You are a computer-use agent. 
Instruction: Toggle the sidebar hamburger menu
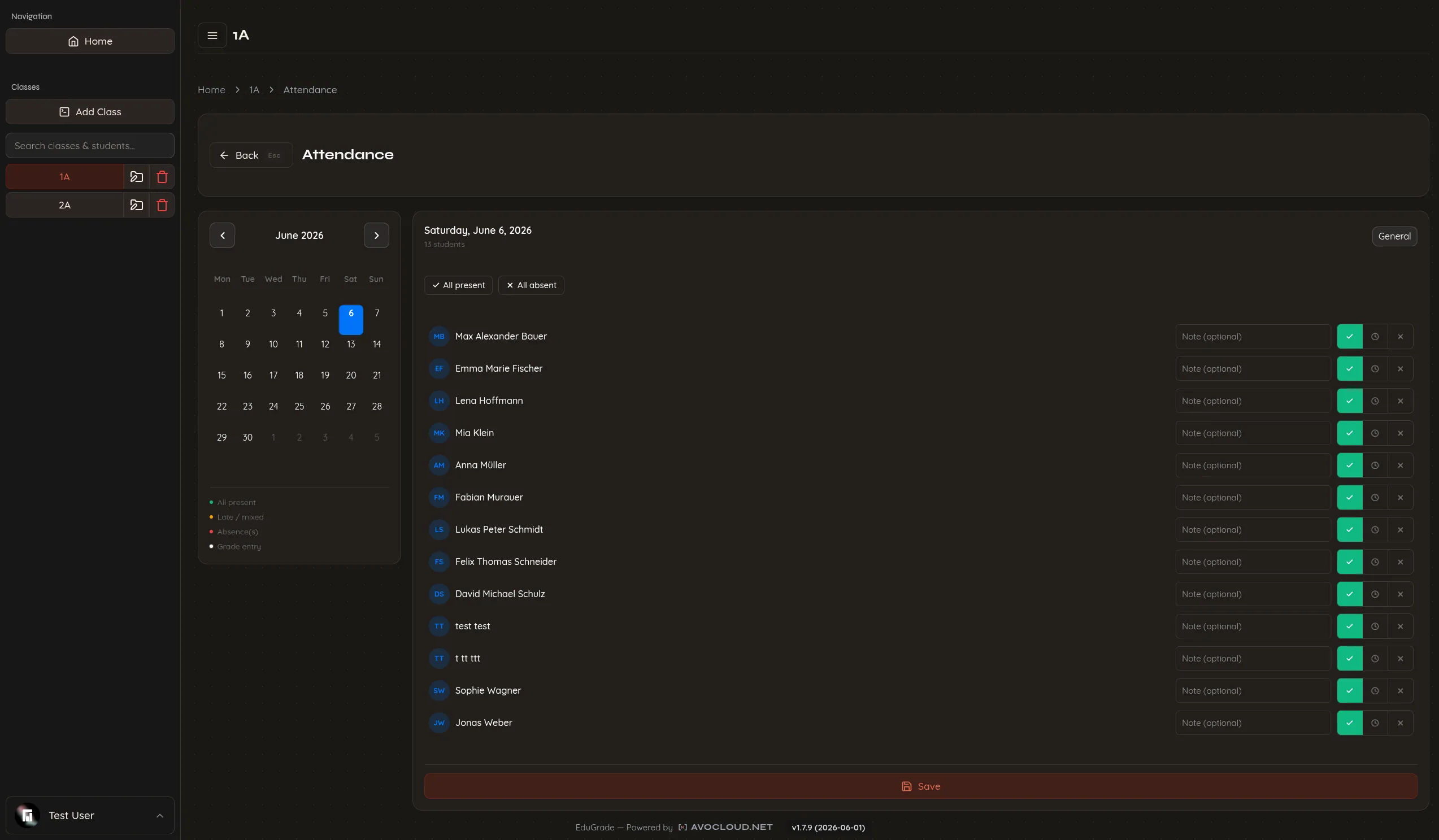click(x=212, y=36)
